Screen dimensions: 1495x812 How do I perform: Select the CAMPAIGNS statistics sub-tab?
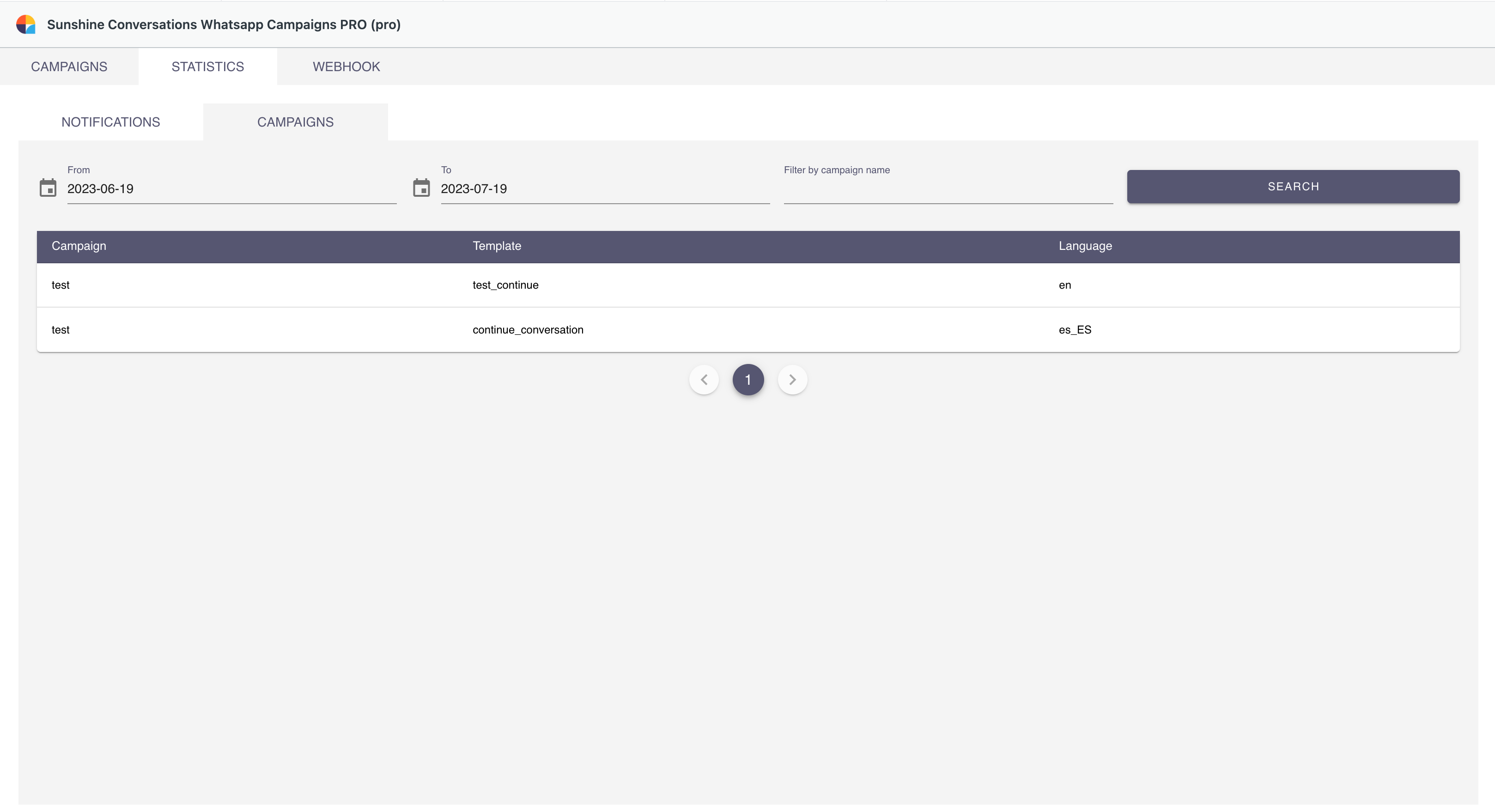295,122
